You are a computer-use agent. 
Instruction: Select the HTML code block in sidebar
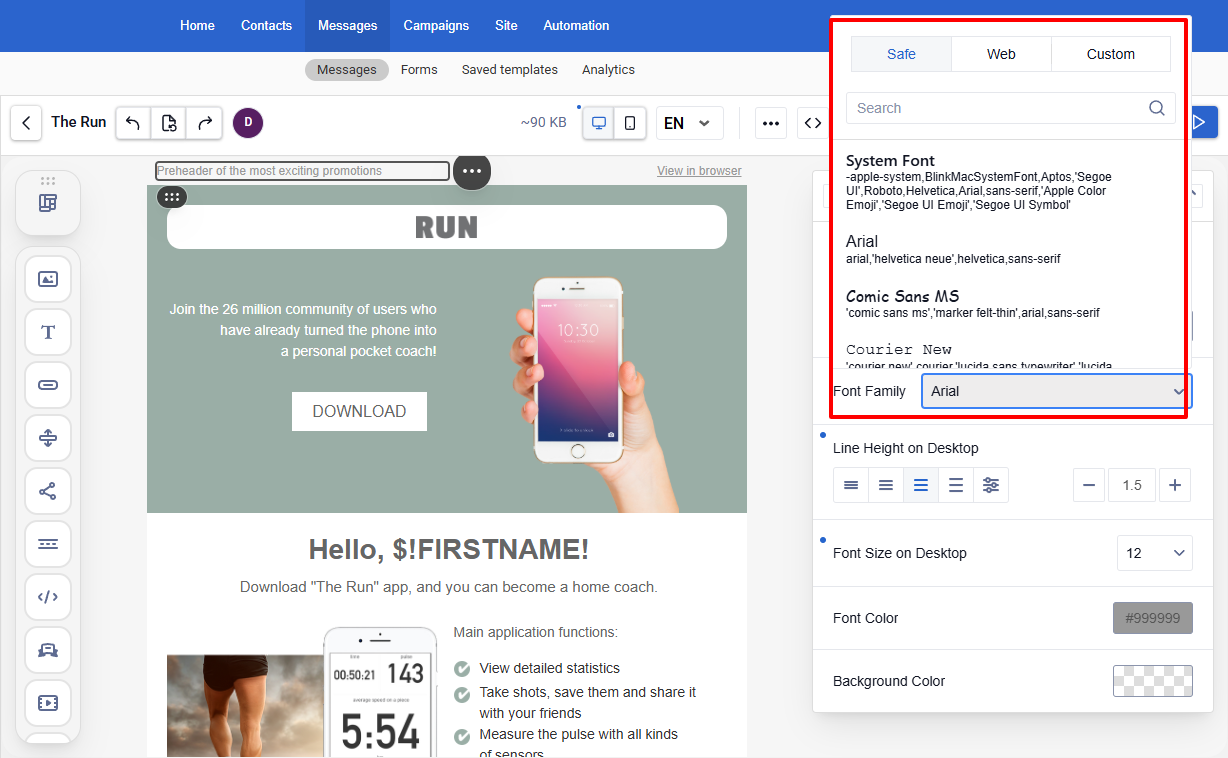pos(48,597)
